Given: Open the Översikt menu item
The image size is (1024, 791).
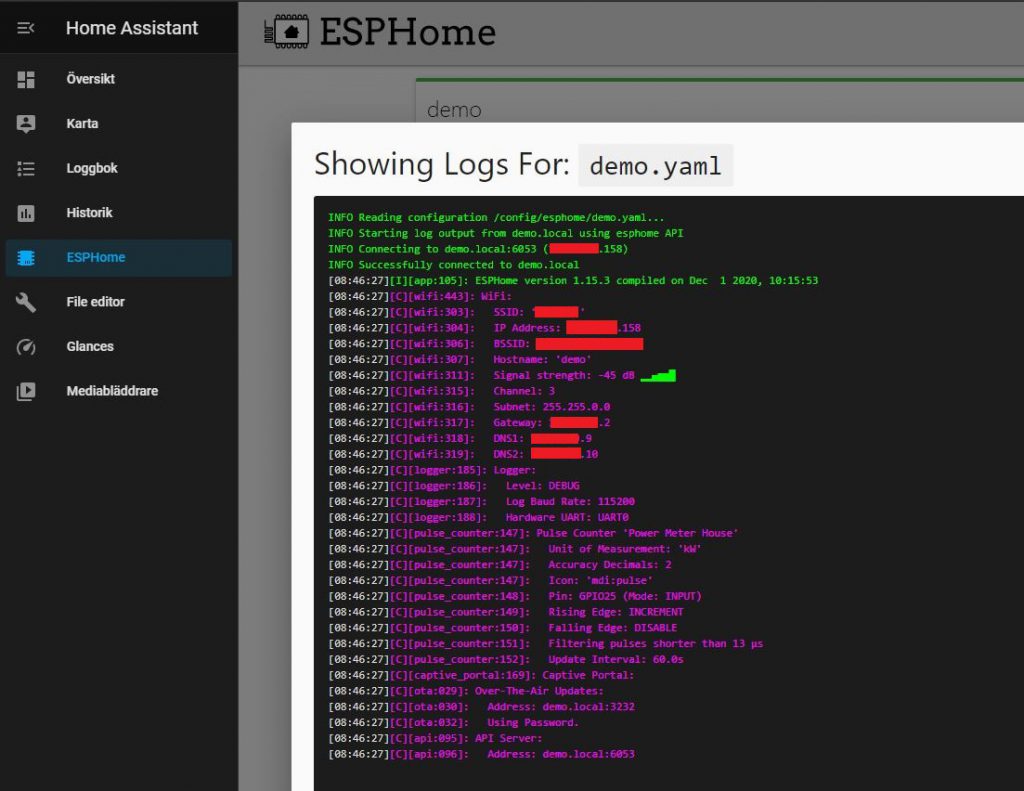Looking at the screenshot, I should tap(119, 79).
